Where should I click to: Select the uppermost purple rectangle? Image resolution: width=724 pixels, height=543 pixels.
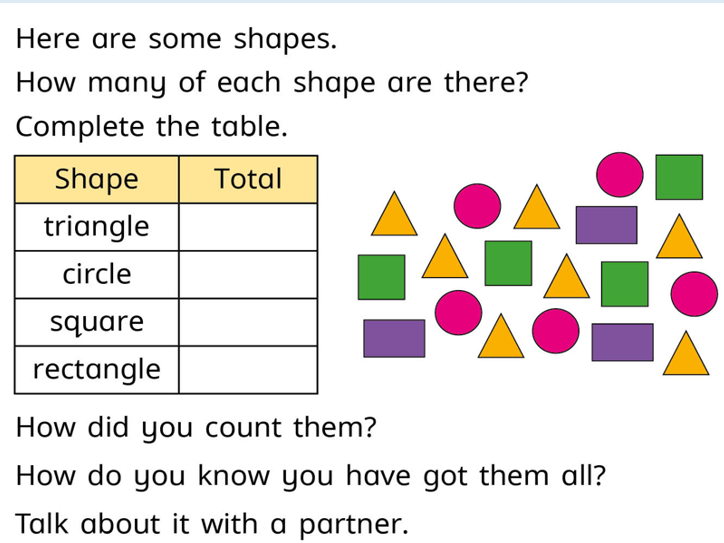click(x=607, y=224)
